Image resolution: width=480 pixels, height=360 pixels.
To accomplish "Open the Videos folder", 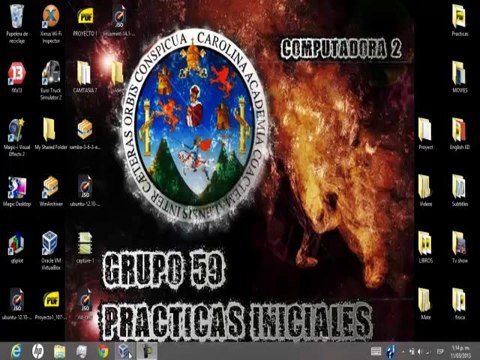I will tap(426, 191).
